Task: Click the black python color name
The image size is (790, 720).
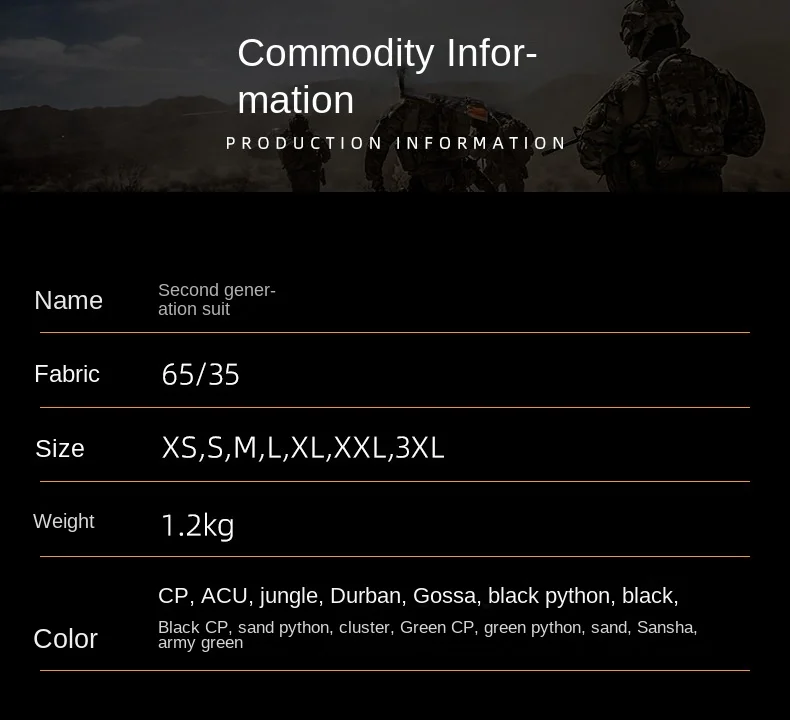Action: [549, 596]
